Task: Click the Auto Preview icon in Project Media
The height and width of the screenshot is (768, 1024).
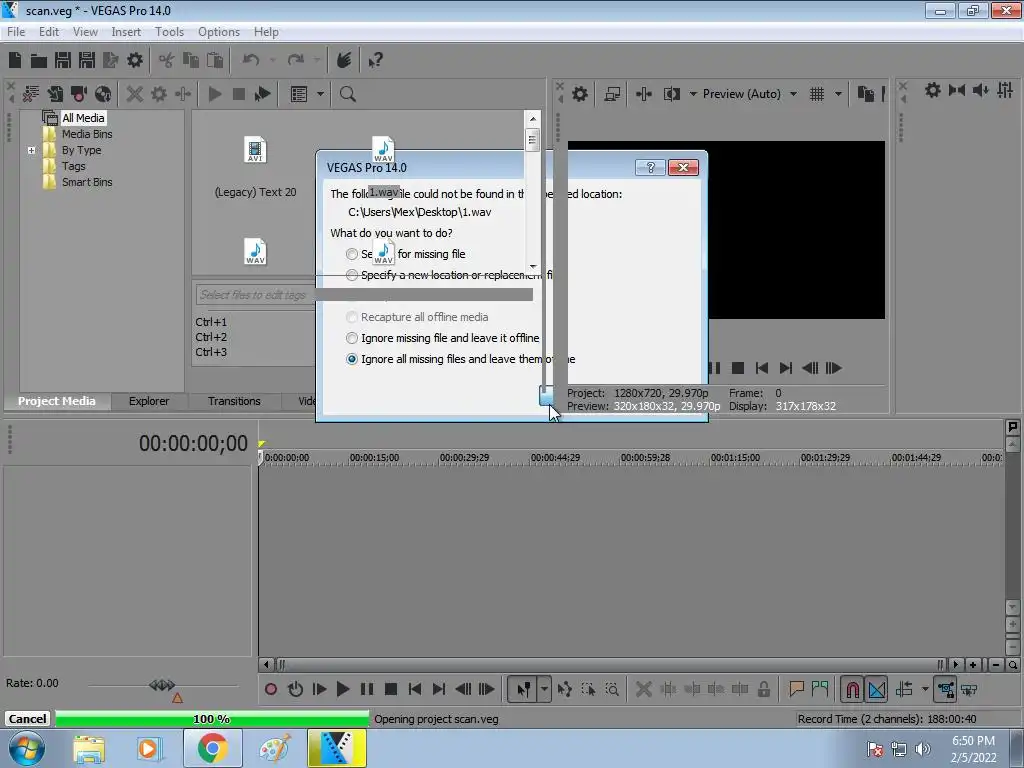Action: [x=263, y=94]
